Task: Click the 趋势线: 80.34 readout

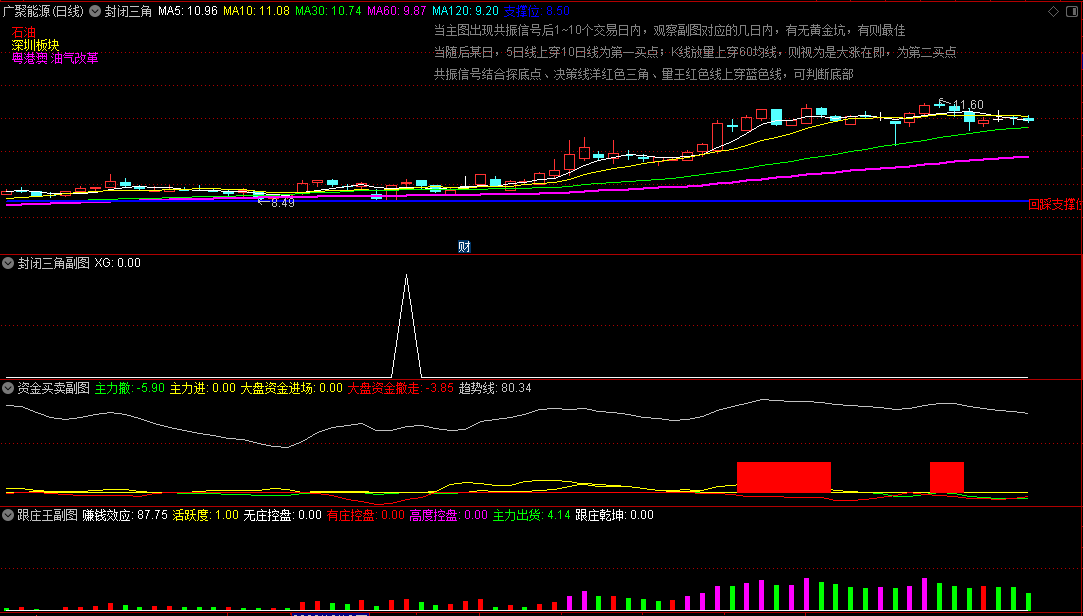Action: point(495,388)
